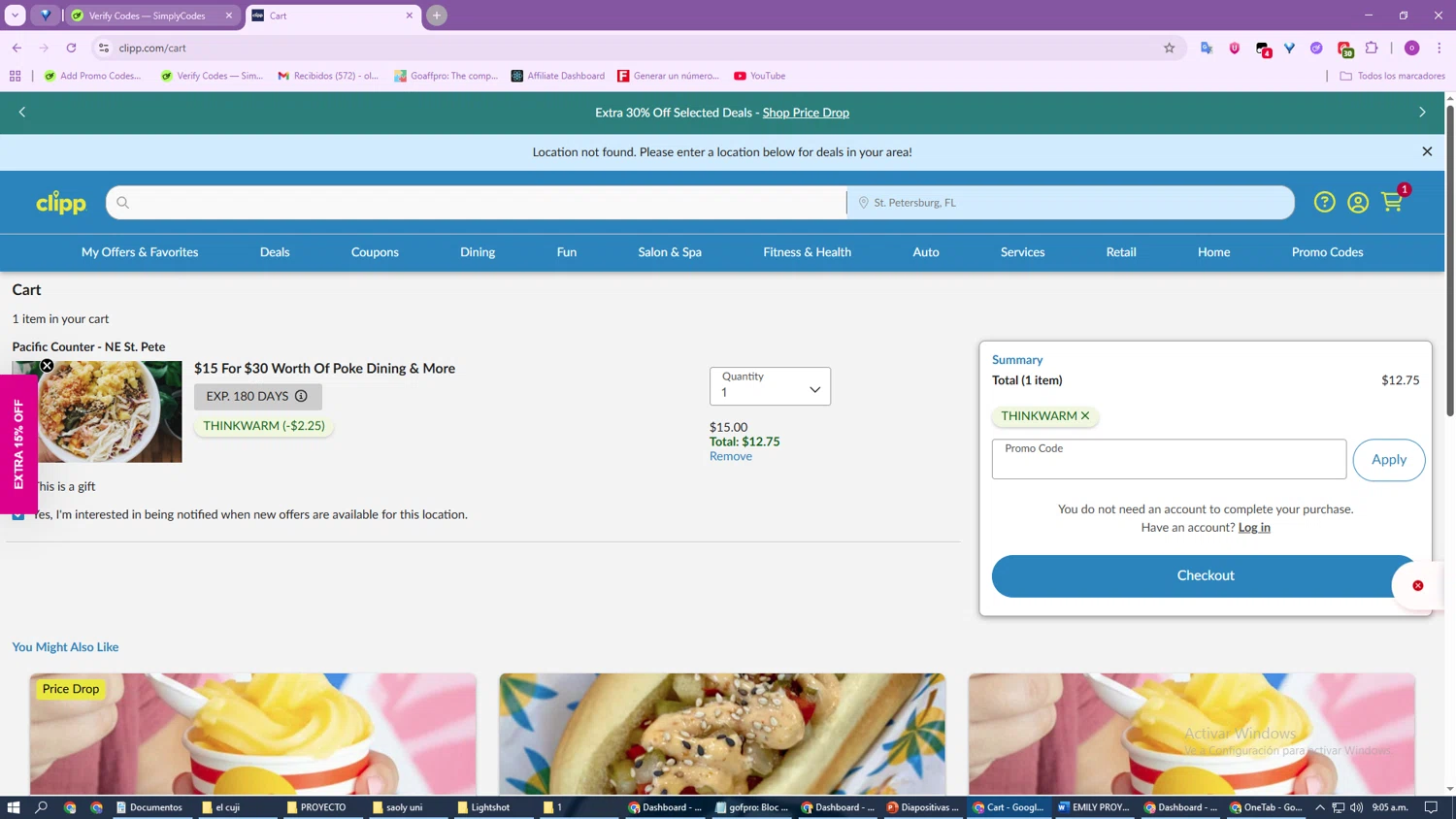Open the shopping cart icon
The height and width of the screenshot is (819, 1456).
(x=1392, y=202)
